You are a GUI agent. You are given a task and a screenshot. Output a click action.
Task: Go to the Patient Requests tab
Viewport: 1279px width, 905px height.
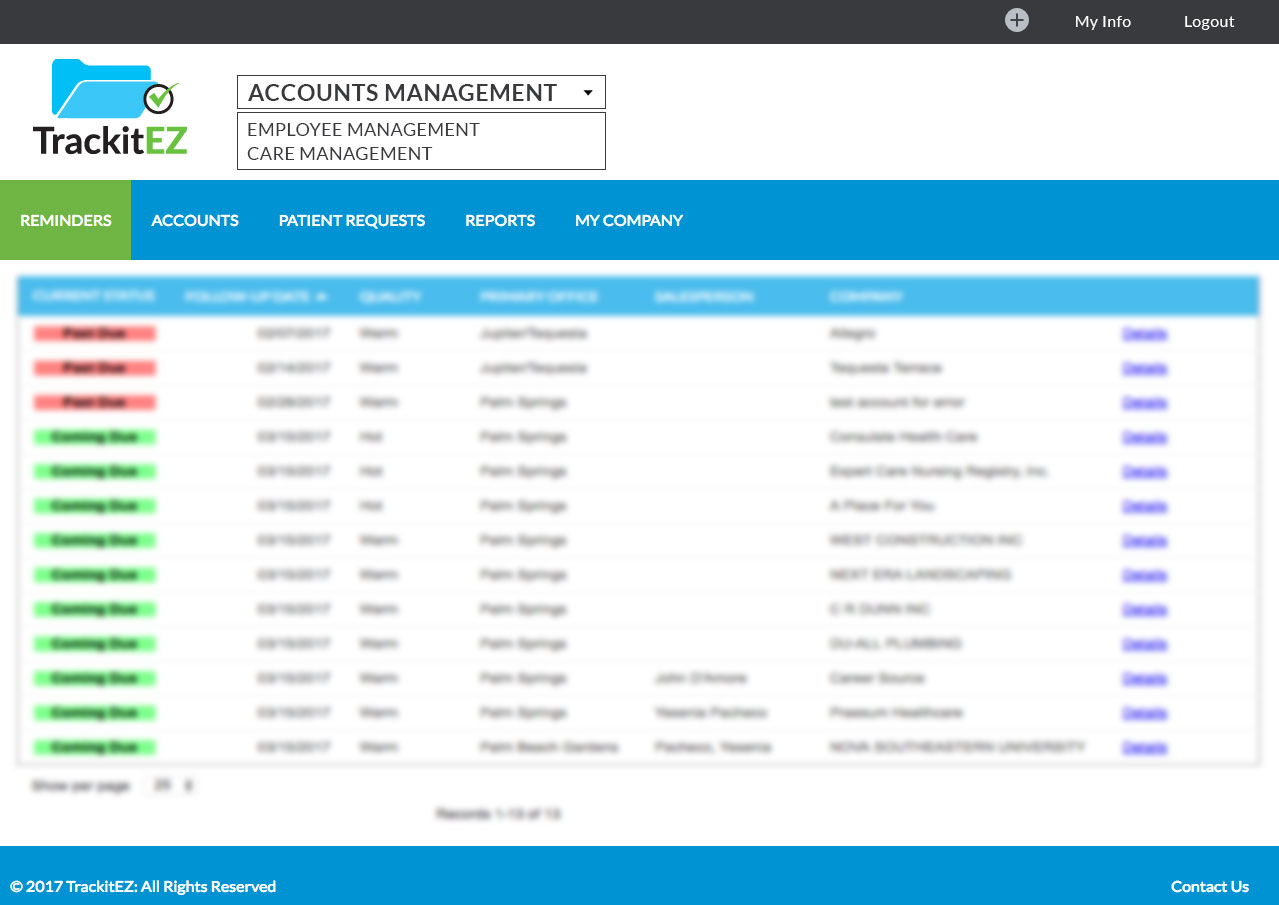tap(352, 220)
